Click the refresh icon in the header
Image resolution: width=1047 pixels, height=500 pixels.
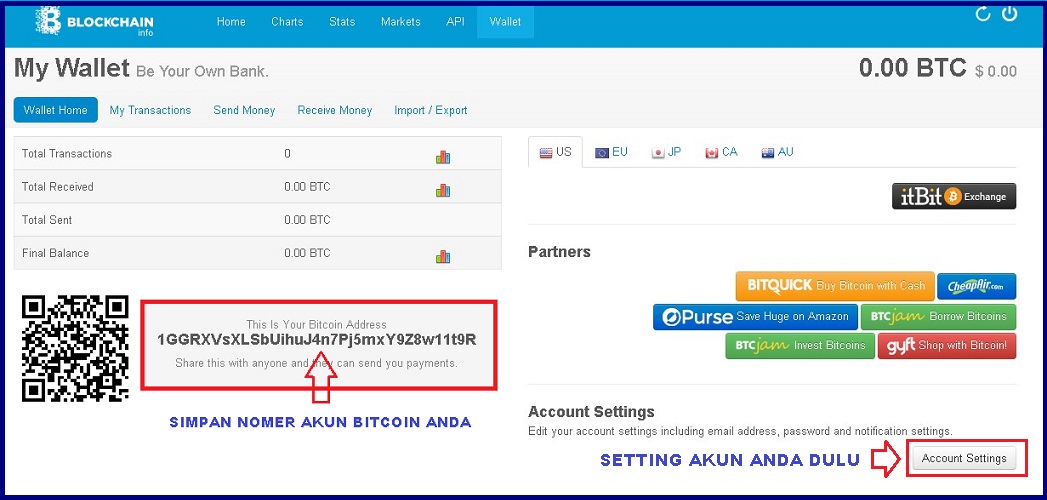pos(982,14)
